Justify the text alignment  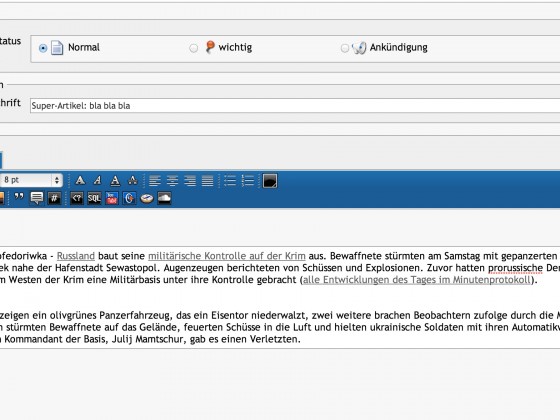tap(207, 180)
